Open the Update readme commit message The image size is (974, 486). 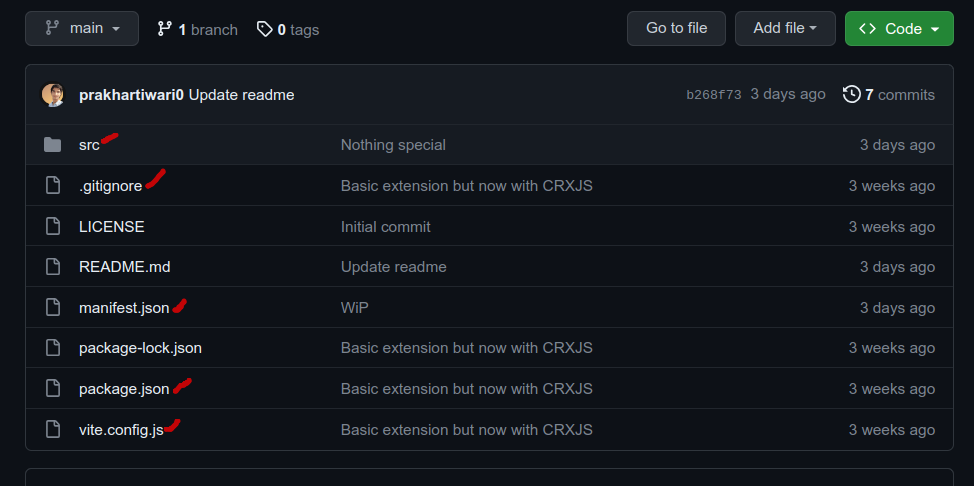click(242, 95)
